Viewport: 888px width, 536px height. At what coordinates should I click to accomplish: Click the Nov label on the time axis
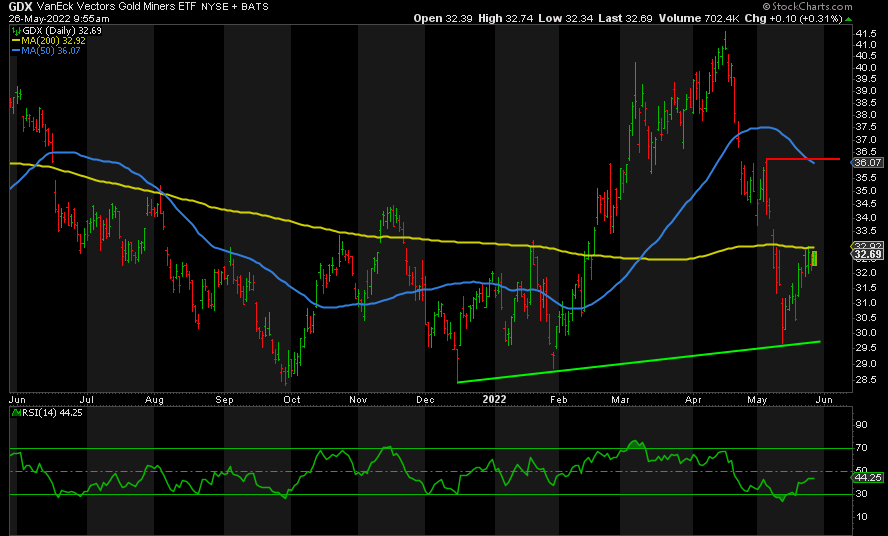point(358,399)
